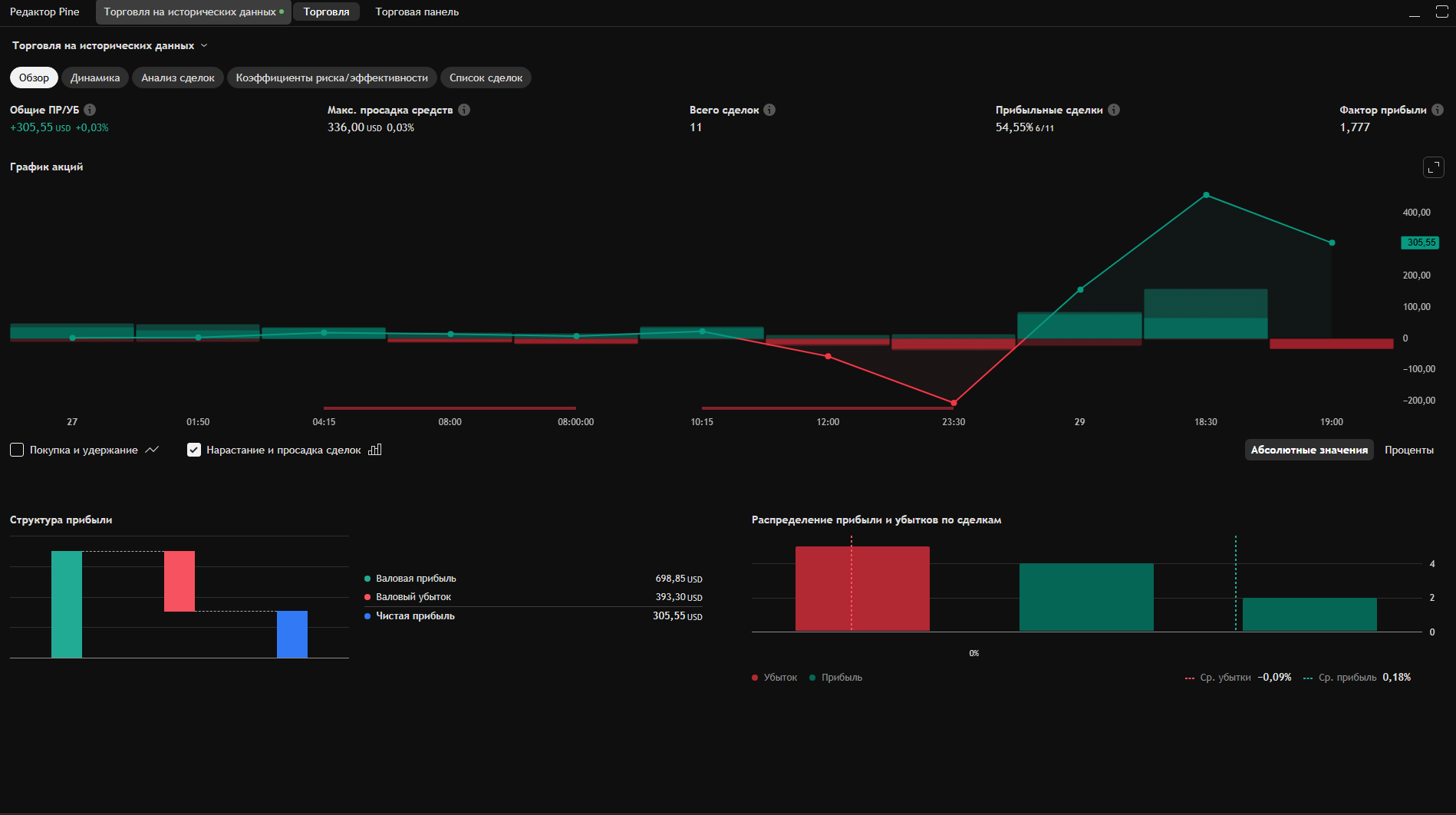Expand the График акций chart to fullscreen
1456x815 pixels.
pyautogui.click(x=1433, y=167)
